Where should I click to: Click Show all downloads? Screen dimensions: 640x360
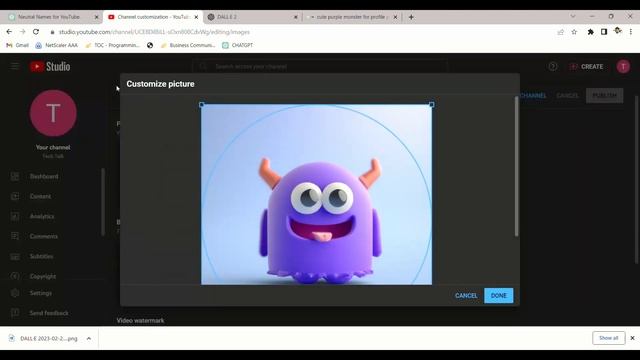click(x=609, y=338)
